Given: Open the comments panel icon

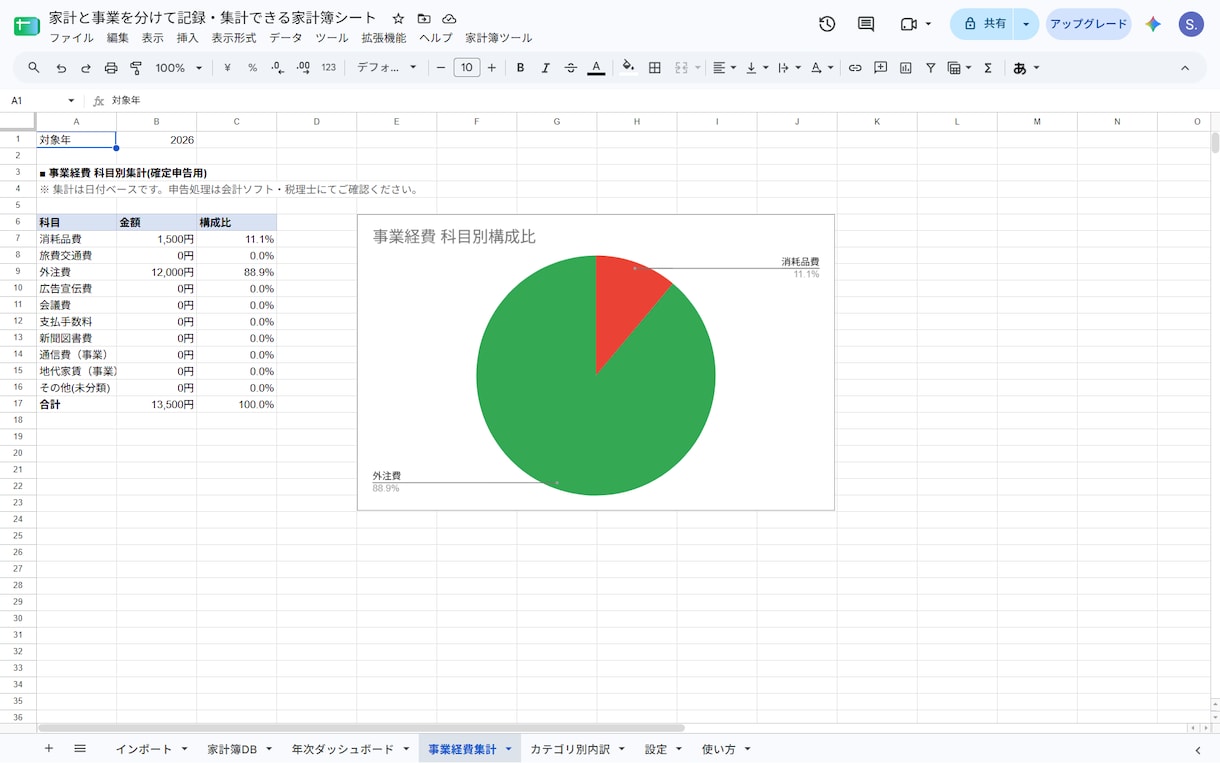Looking at the screenshot, I should 866,24.
